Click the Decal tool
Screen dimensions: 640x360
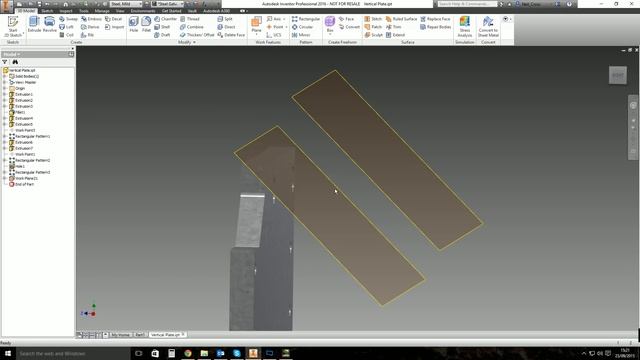[113, 19]
